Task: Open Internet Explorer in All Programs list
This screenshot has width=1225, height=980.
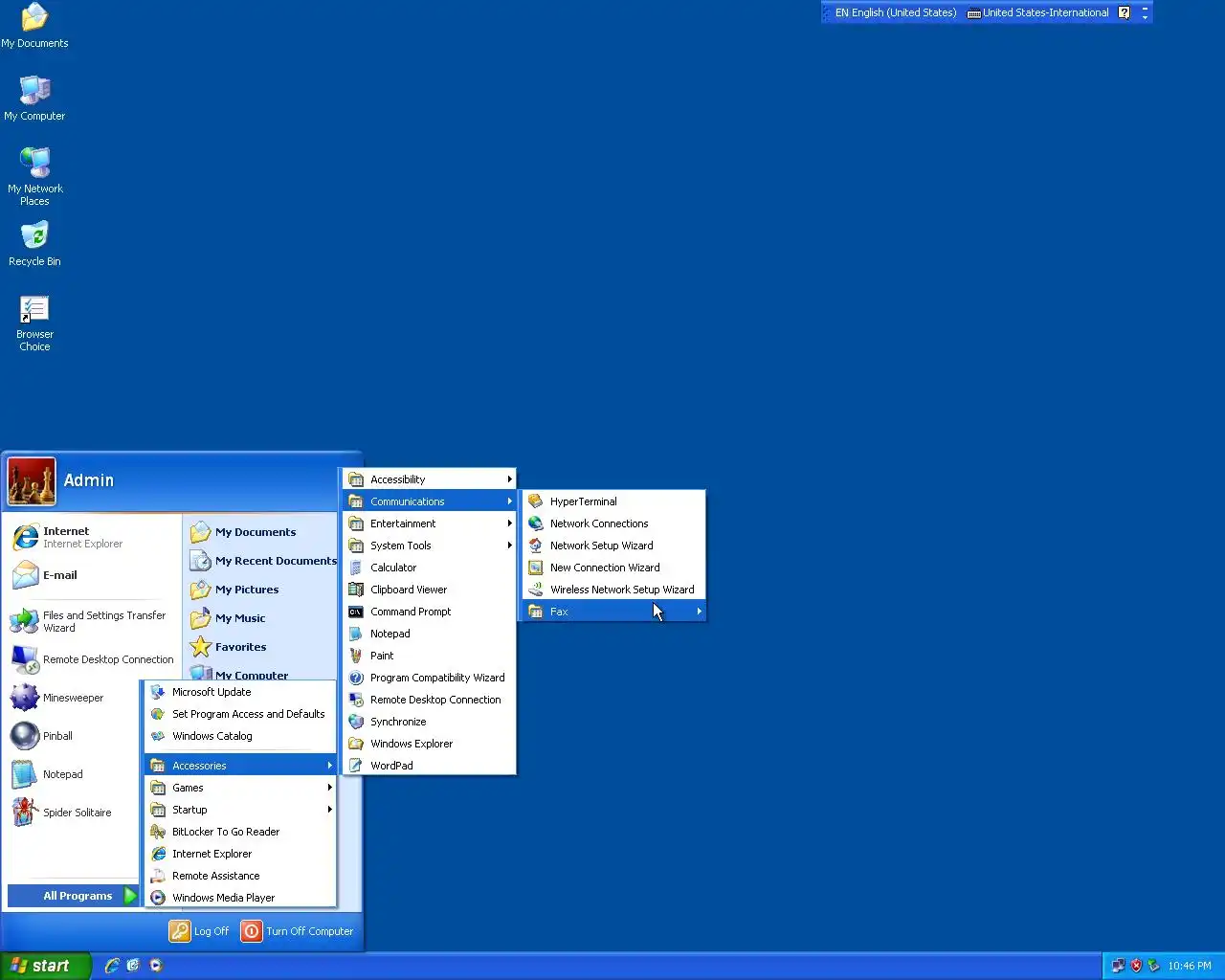Action: 240,854
